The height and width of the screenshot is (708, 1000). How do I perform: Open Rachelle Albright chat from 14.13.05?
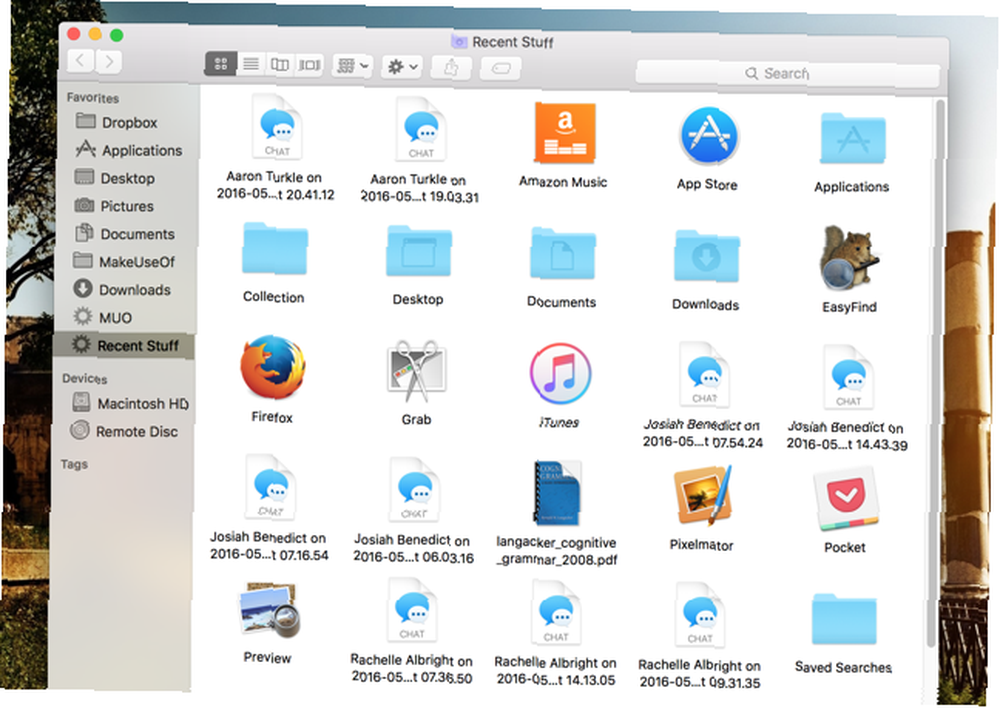click(x=557, y=613)
